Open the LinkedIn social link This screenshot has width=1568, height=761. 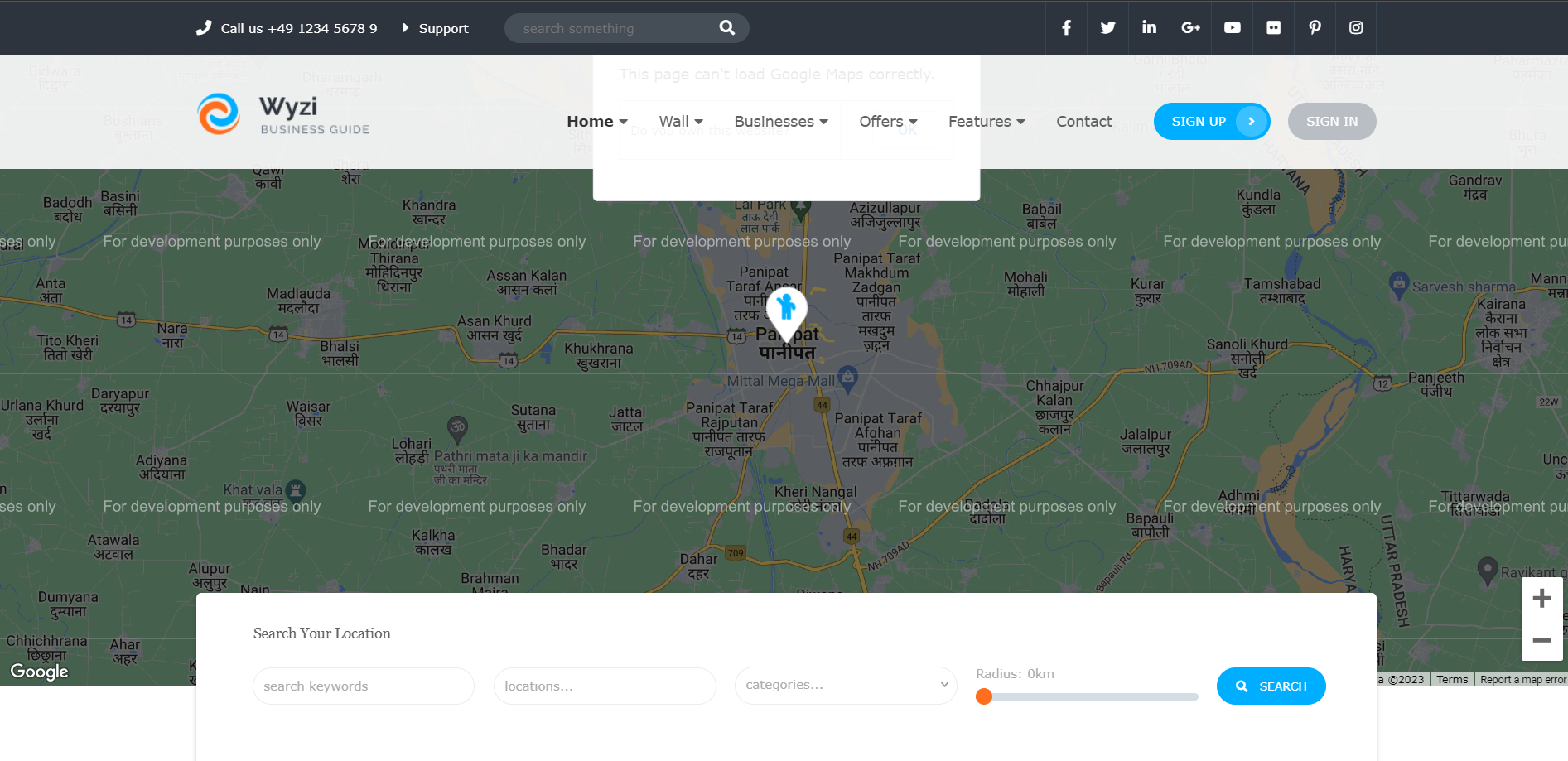[x=1149, y=28]
